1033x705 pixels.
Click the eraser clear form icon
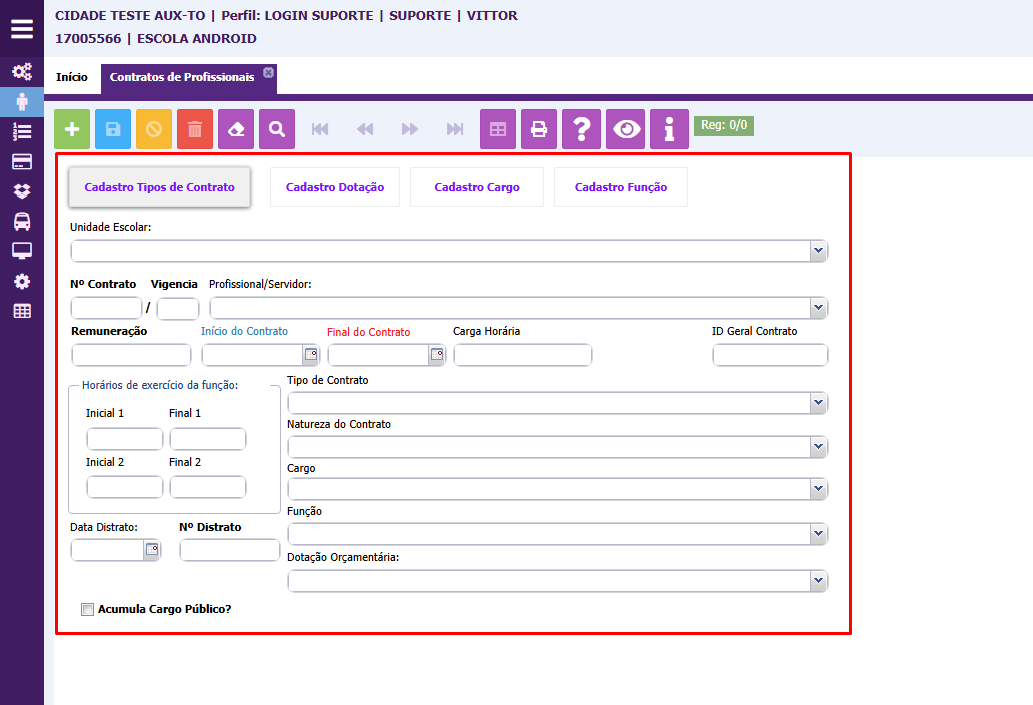click(x=236, y=129)
